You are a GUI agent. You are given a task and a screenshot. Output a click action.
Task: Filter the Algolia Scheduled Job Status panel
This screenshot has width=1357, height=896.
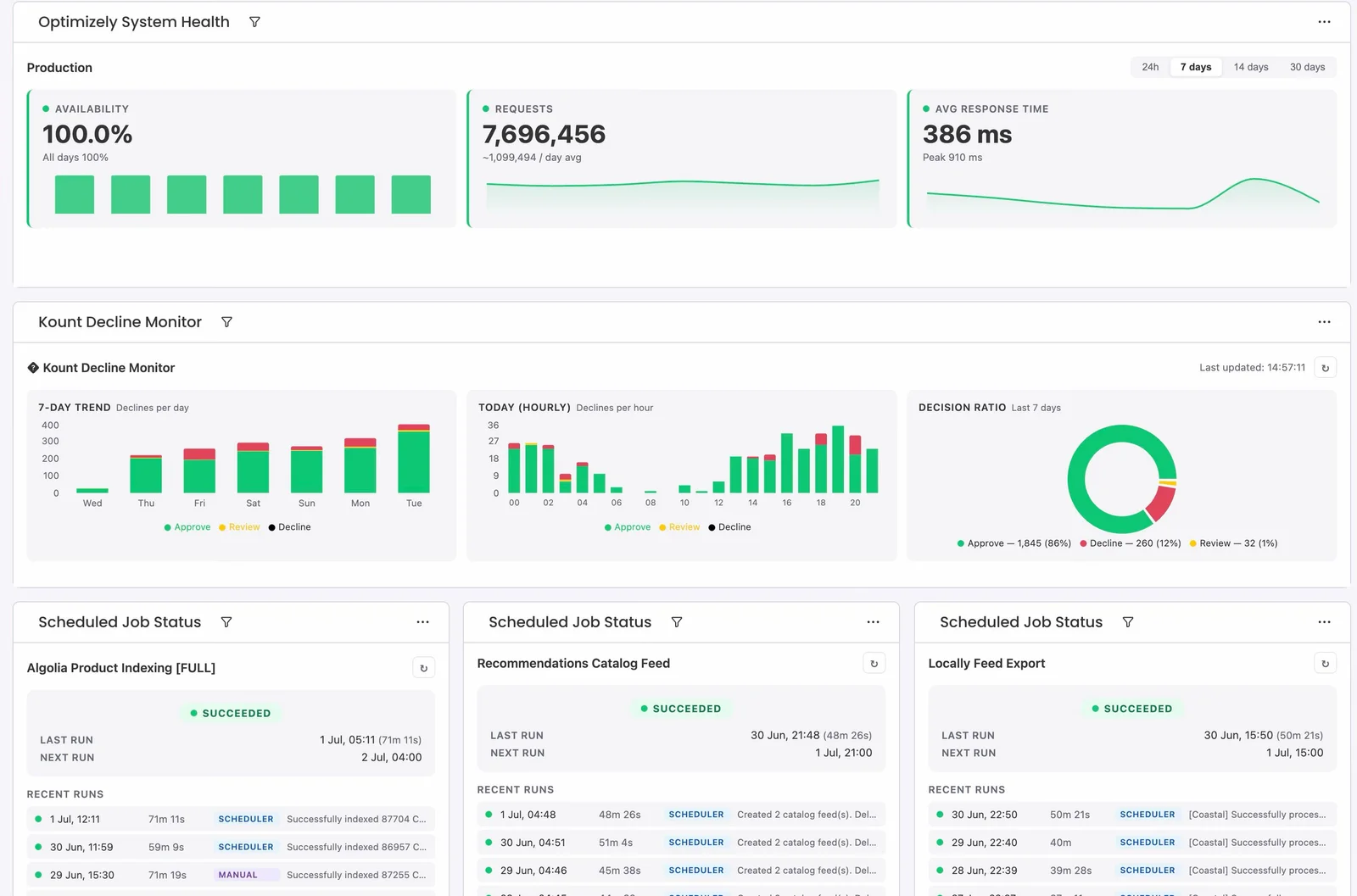(226, 622)
